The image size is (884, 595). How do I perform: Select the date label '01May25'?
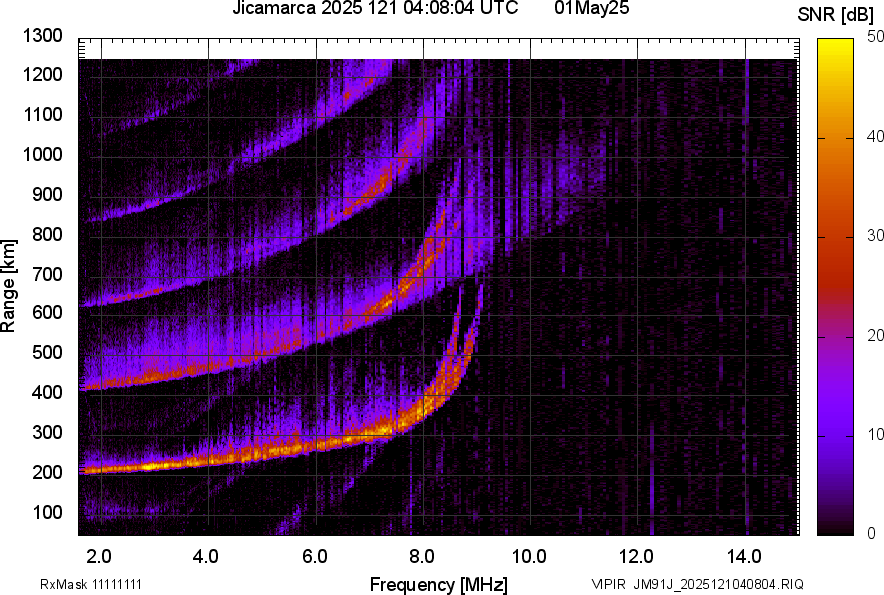click(x=592, y=8)
